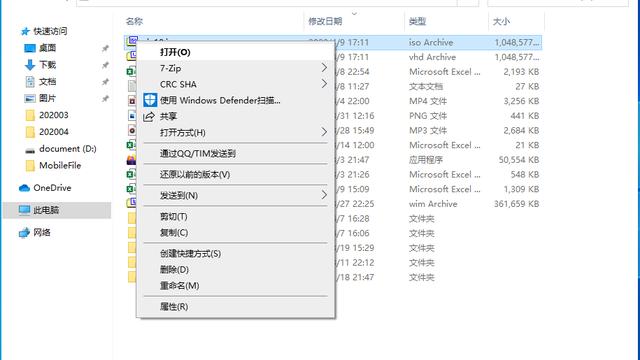The width and height of the screenshot is (640, 360).
Task: Open 发送到(N) submenu
Action: [236, 196]
